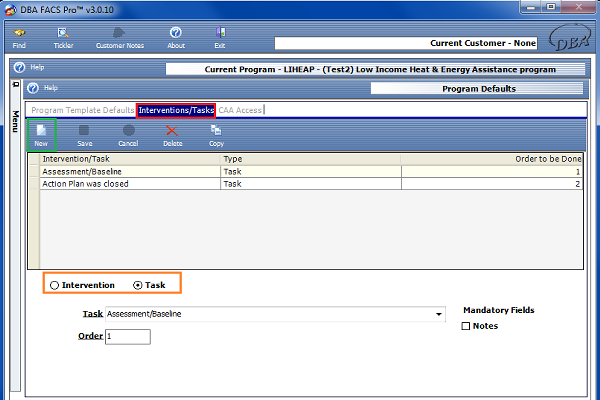Open the Find tool in top toolbar
600x400 pixels.
click(19, 38)
